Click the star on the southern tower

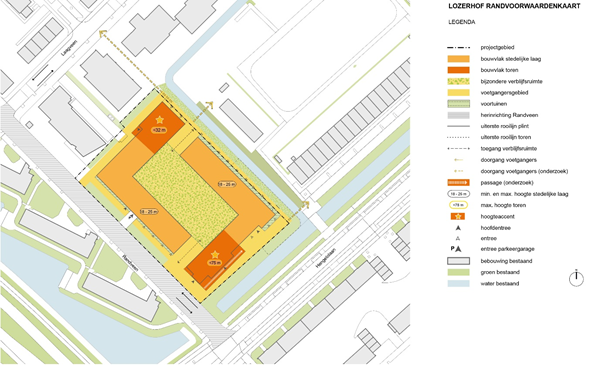214,254
